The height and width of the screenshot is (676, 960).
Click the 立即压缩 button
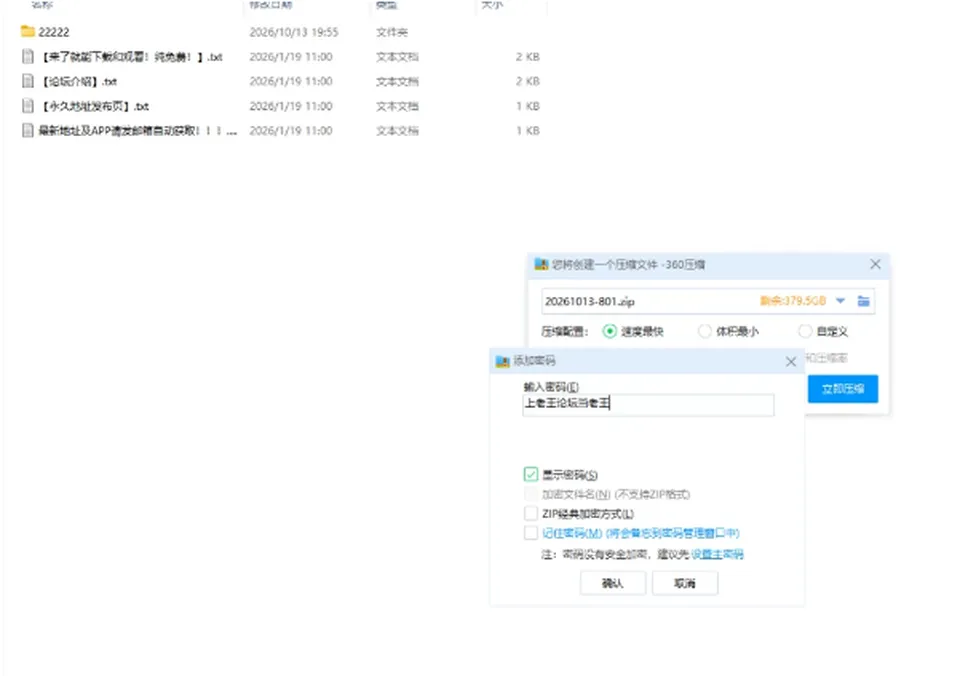coord(842,389)
